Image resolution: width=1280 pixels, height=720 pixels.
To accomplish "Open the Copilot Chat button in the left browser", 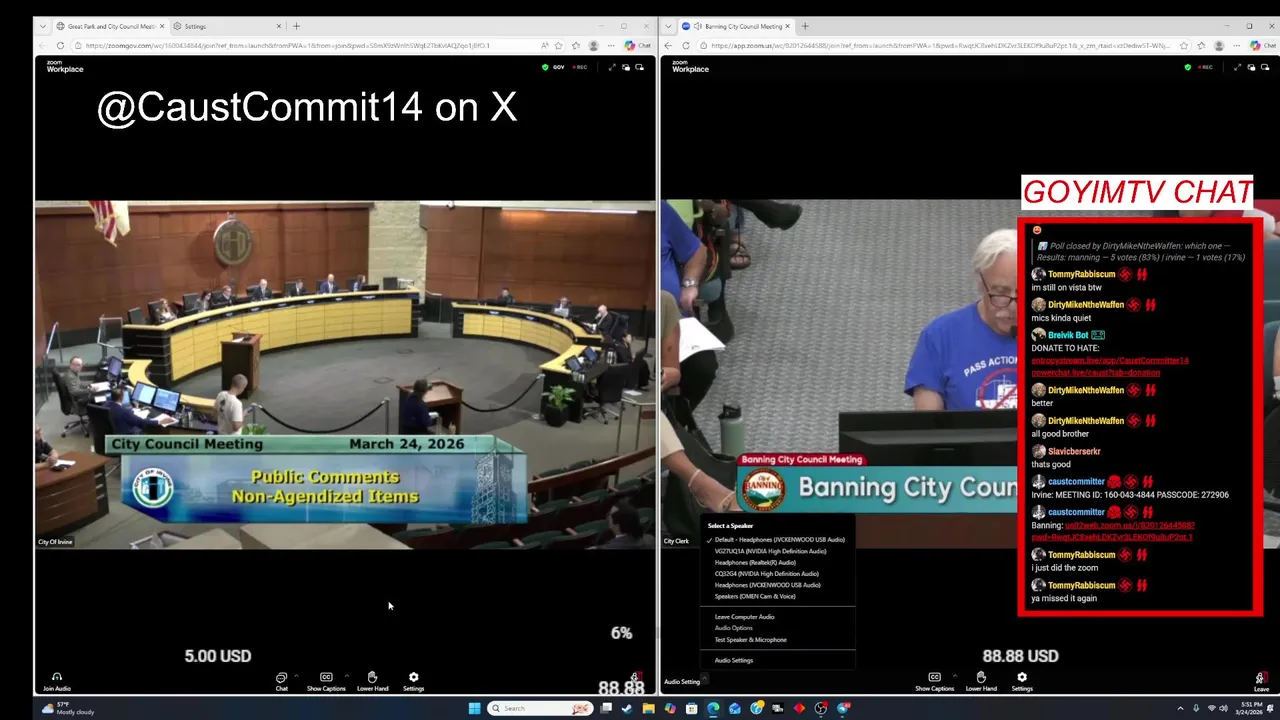I will point(637,45).
